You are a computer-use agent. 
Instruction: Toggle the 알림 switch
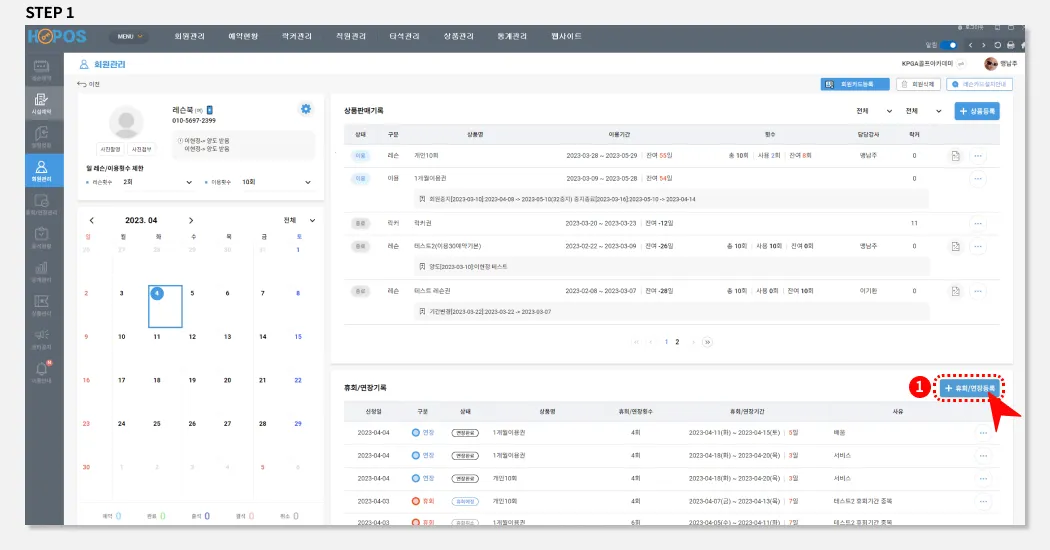pyautogui.click(x=948, y=45)
